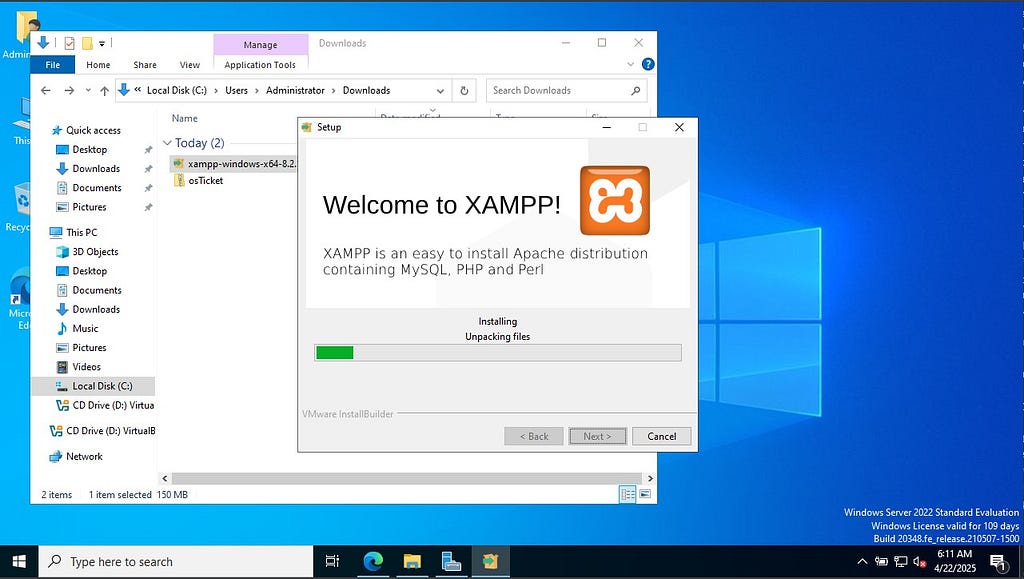Open pinned Downloads under Quick access
This screenshot has height=579, width=1024.
(96, 168)
